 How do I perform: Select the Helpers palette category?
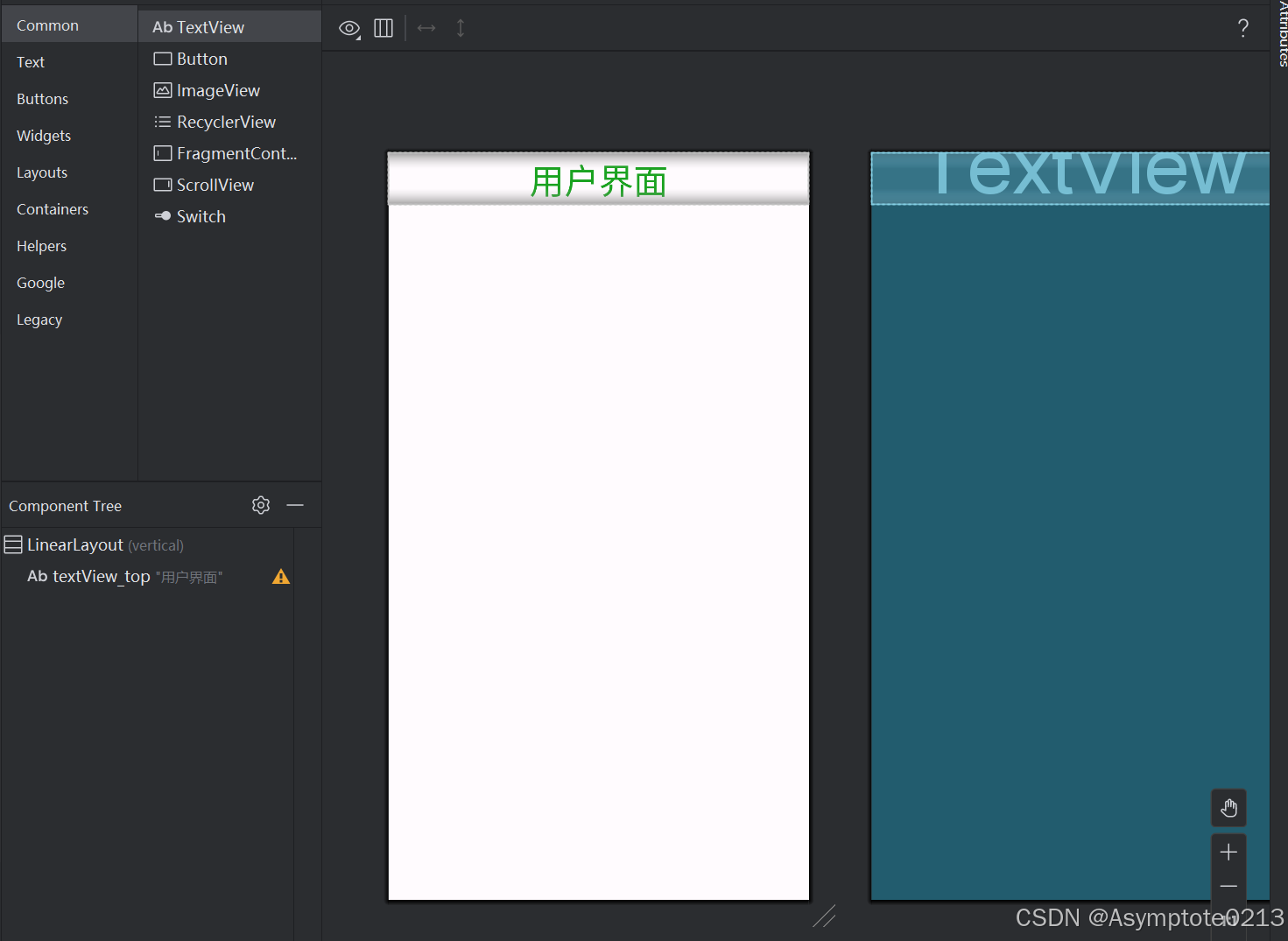coord(69,246)
